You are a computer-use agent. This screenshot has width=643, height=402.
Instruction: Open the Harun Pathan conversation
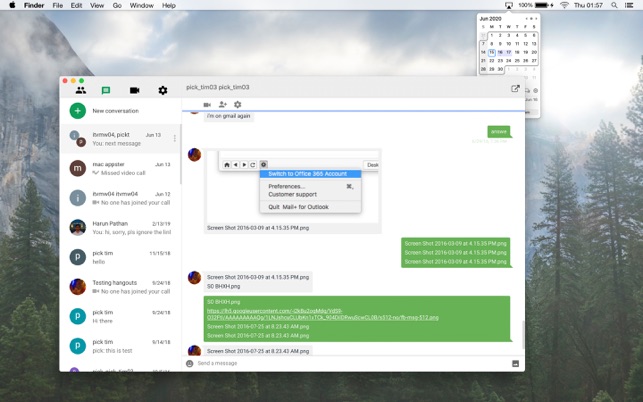pyautogui.click(x=121, y=228)
